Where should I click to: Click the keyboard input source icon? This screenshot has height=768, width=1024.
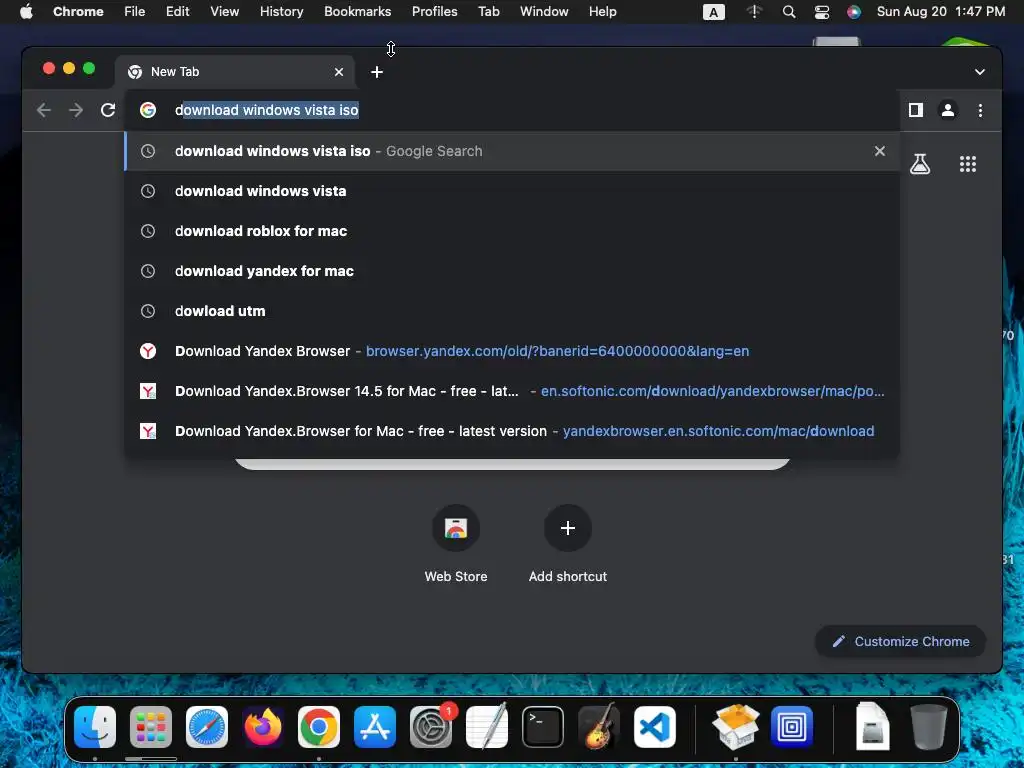point(713,12)
